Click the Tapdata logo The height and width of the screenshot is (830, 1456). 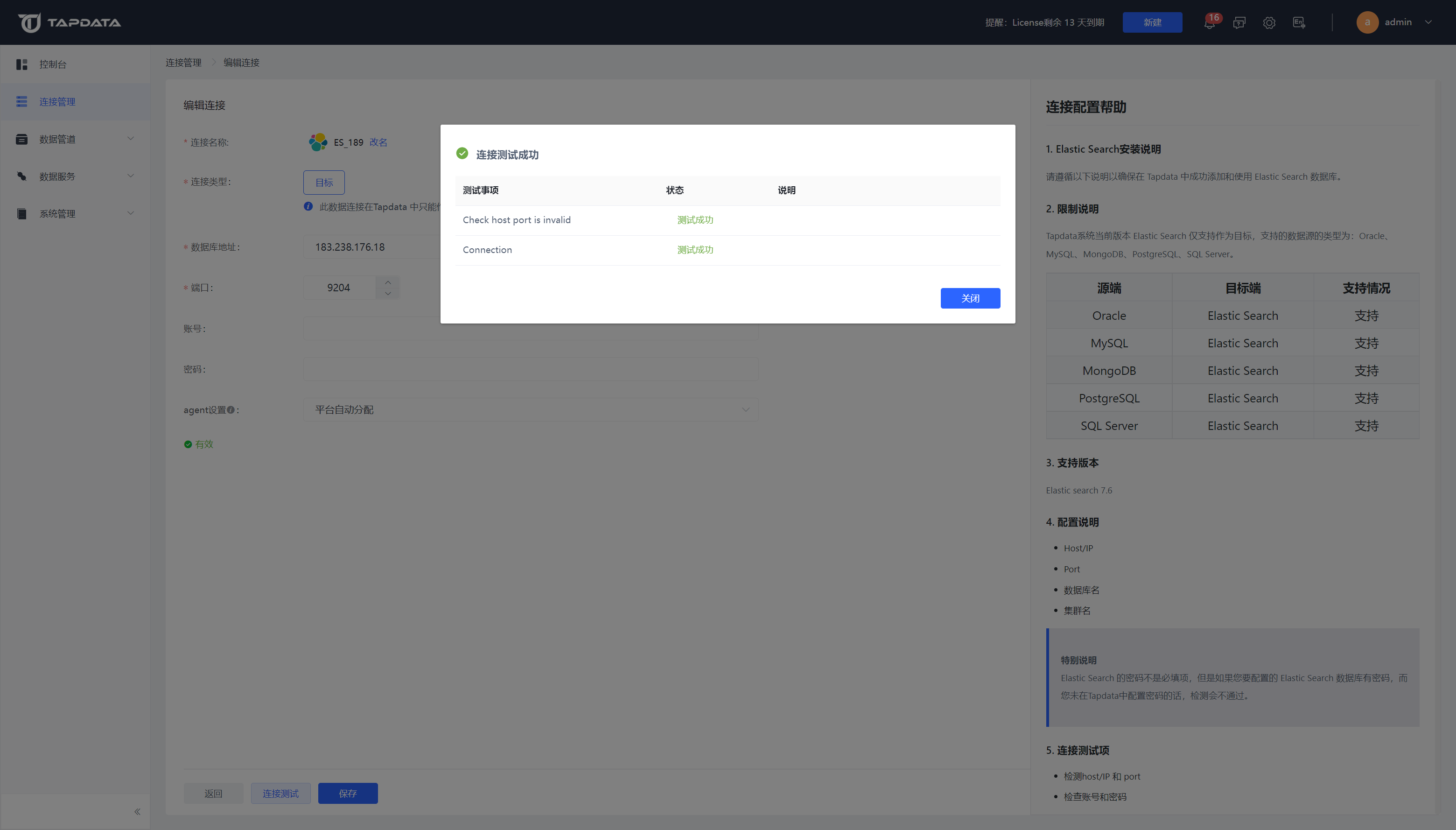pyautogui.click(x=70, y=23)
